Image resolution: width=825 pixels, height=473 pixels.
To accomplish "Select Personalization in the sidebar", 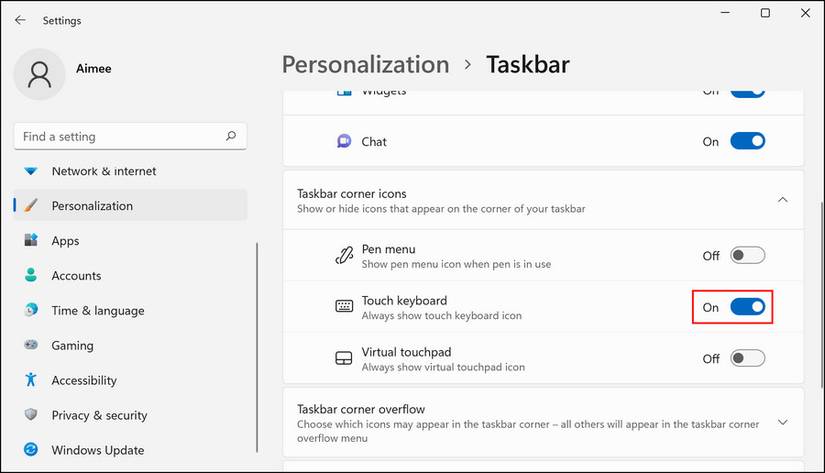I will 130,206.
